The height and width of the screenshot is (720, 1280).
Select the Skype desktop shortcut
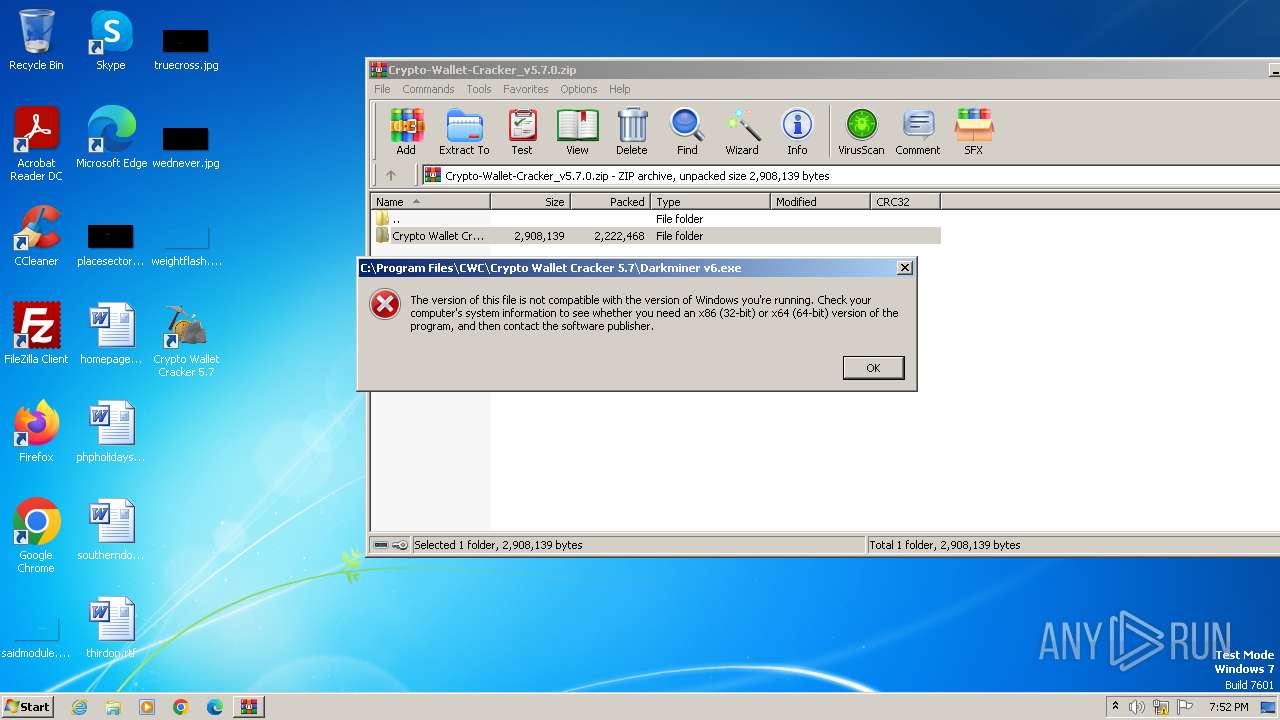[x=111, y=40]
